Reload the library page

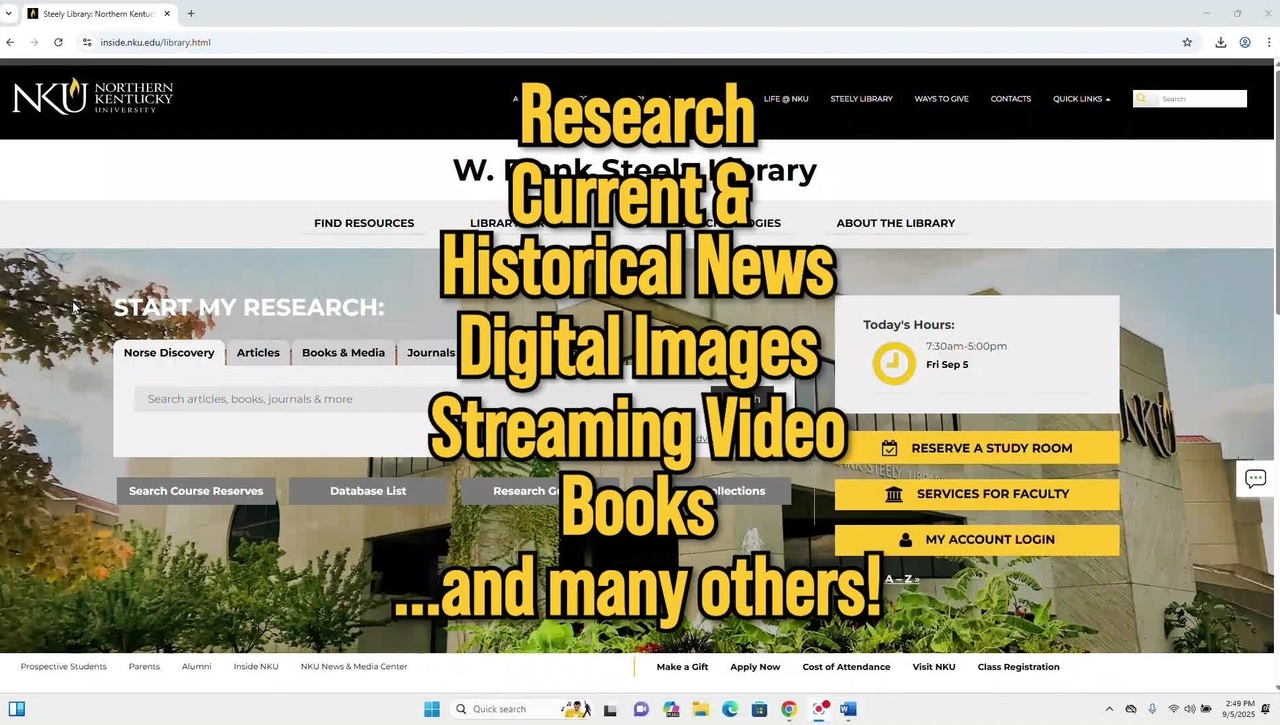coord(58,42)
